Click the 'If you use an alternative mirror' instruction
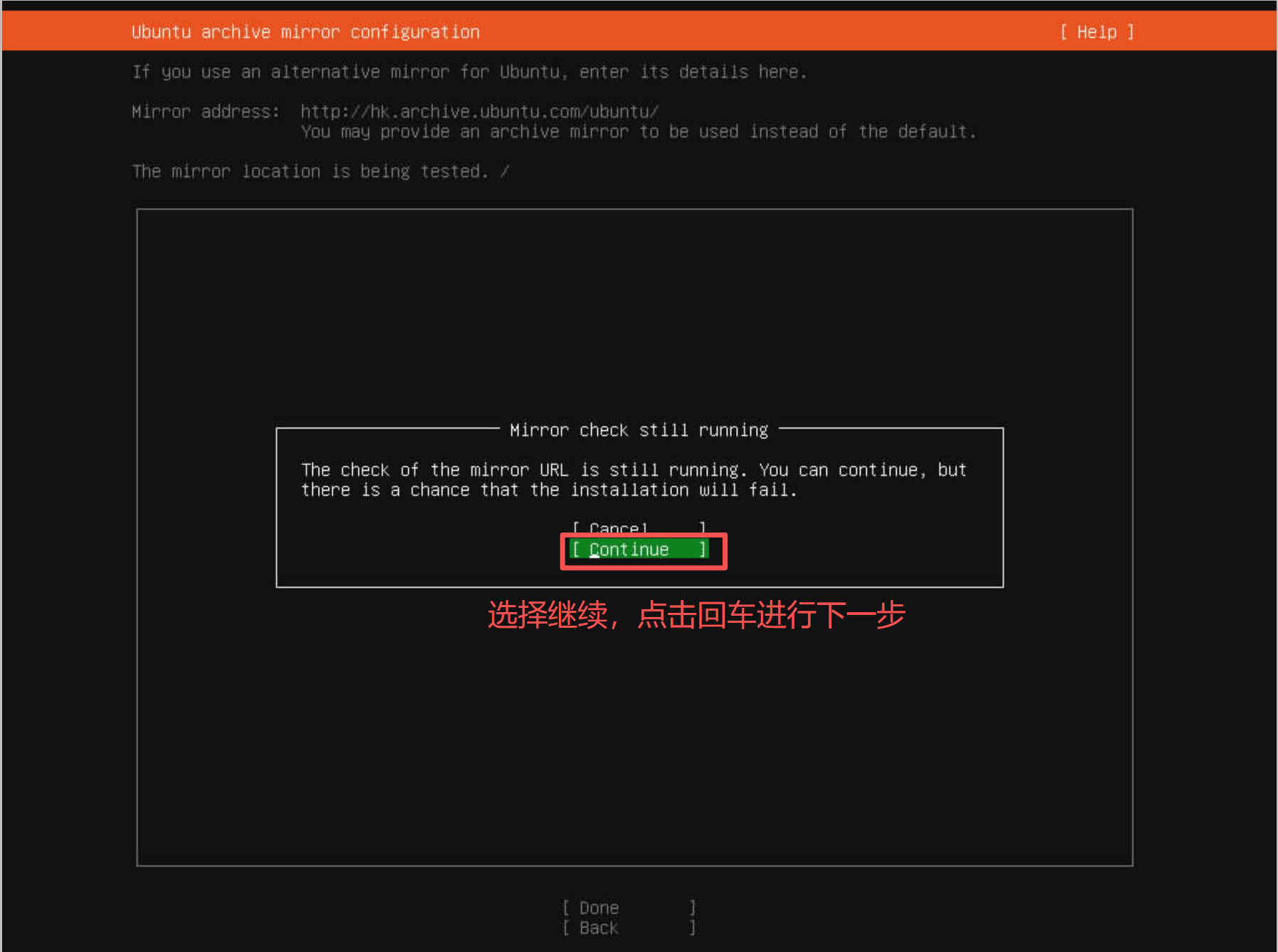The height and width of the screenshot is (952, 1278). (469, 72)
